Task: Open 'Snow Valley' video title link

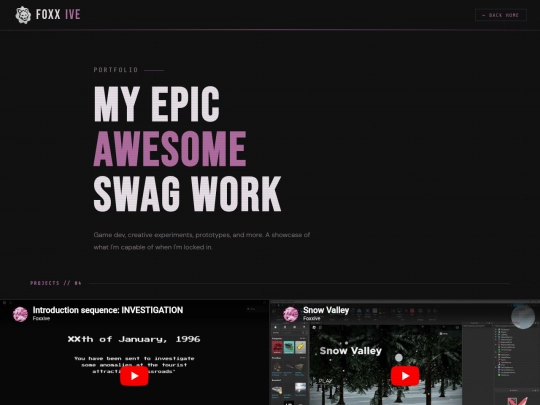Action: 326,310
